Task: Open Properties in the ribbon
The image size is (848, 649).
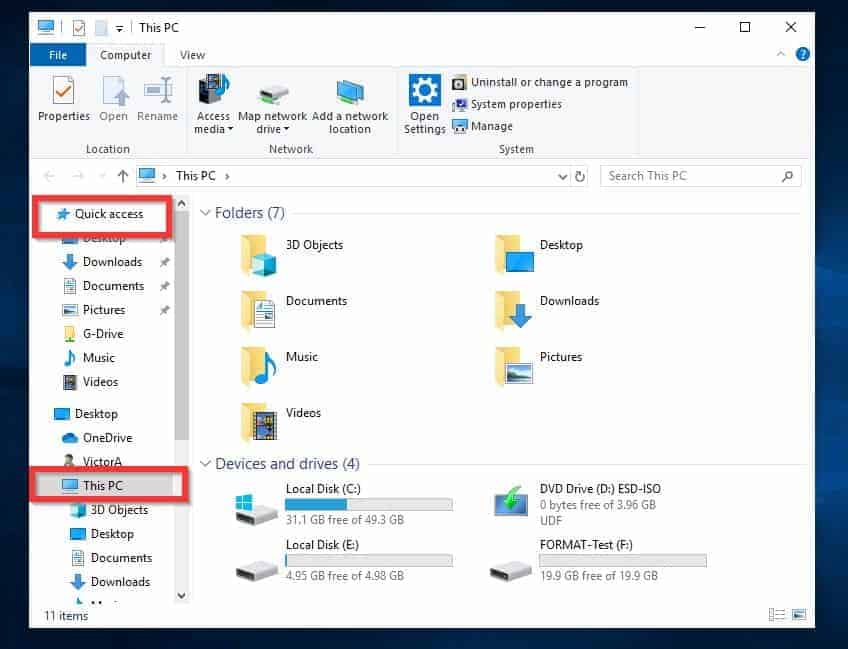Action: coord(64,98)
